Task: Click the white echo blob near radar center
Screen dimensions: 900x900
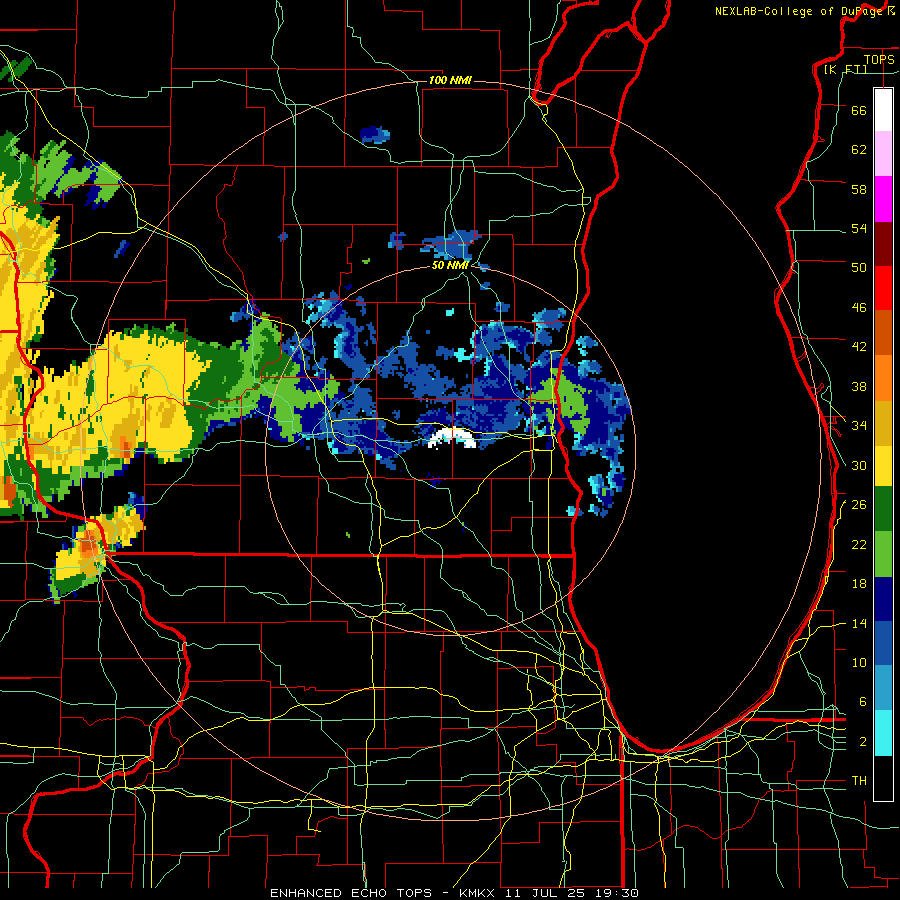Action: (453, 437)
